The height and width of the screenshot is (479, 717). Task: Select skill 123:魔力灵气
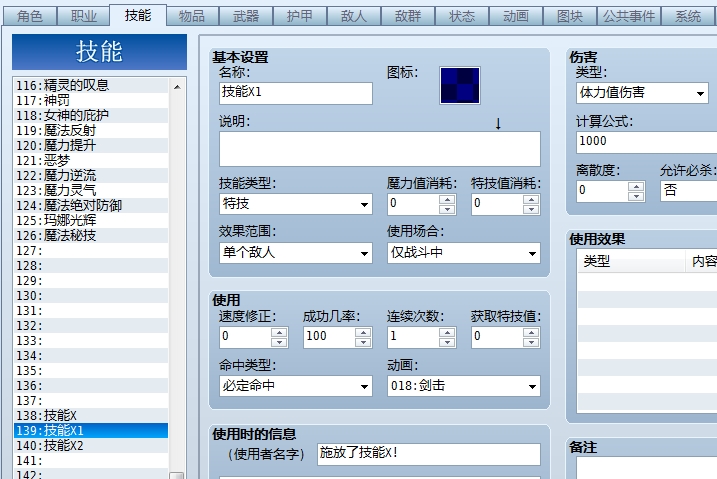[91, 191]
